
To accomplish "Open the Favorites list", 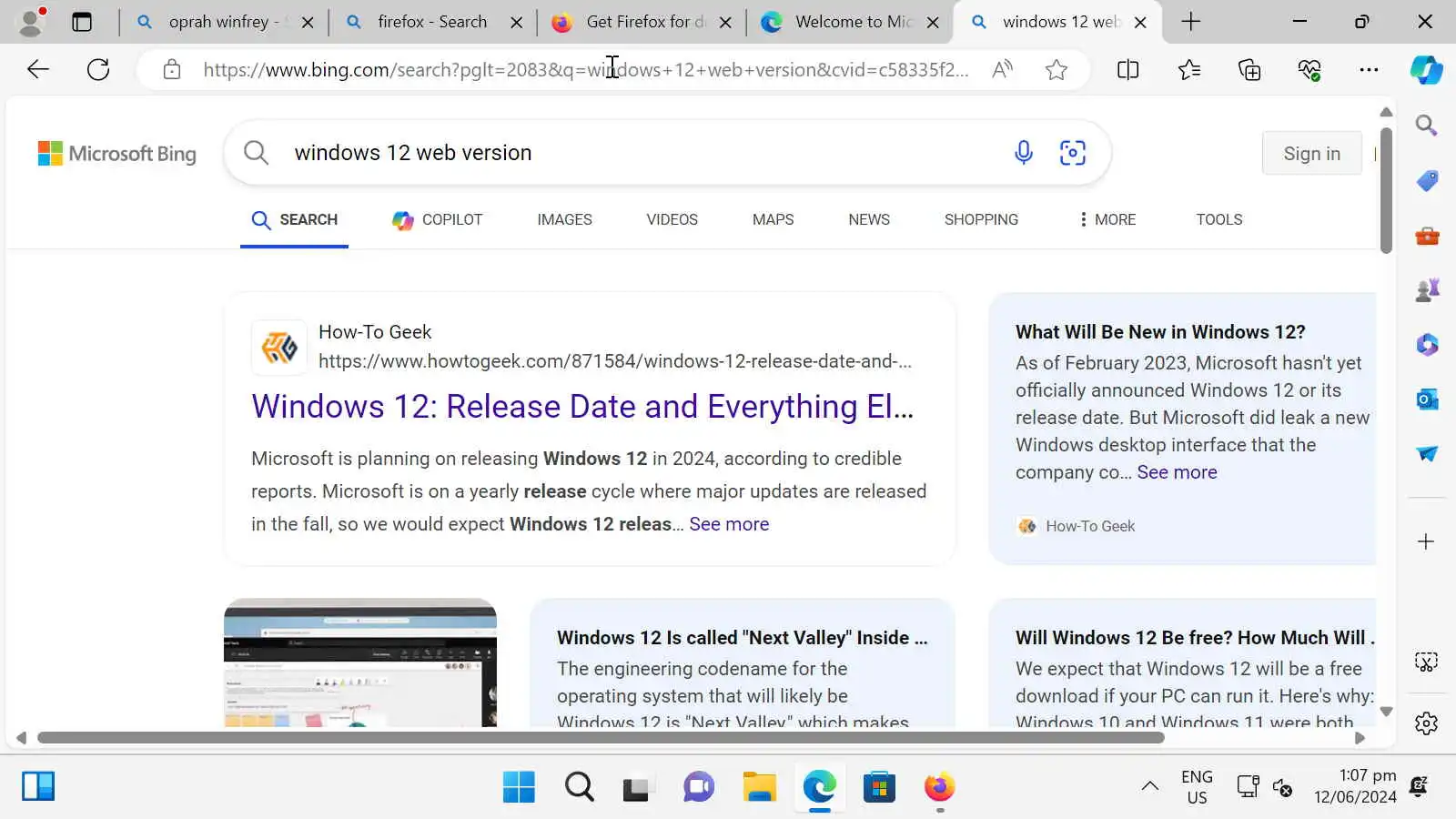I will point(1188,69).
